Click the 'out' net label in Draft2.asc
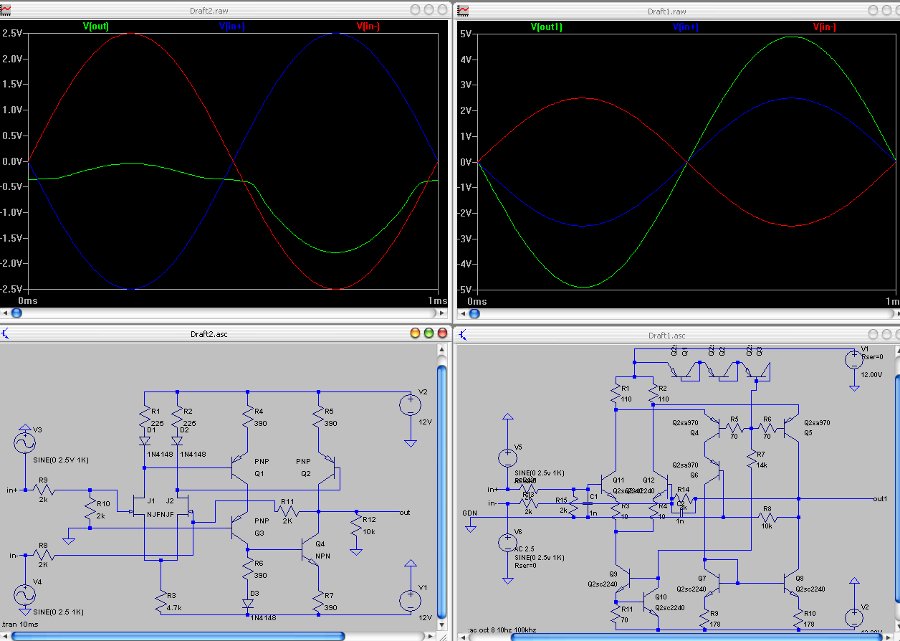Screen dimensions: 900x641 coord(405,512)
